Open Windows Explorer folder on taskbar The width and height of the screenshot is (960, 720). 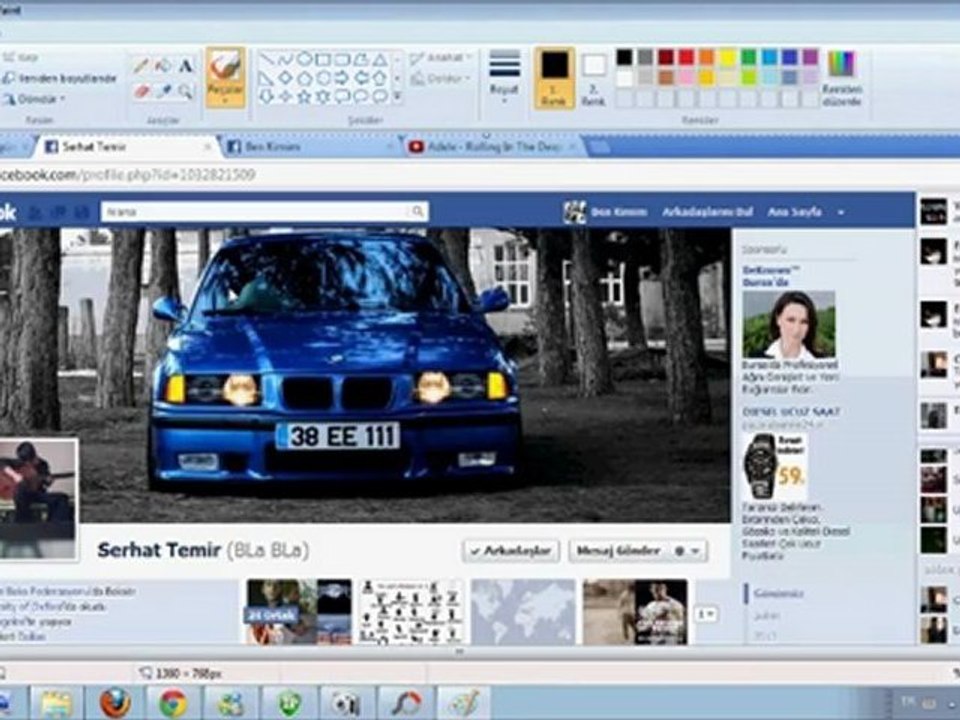[56, 703]
